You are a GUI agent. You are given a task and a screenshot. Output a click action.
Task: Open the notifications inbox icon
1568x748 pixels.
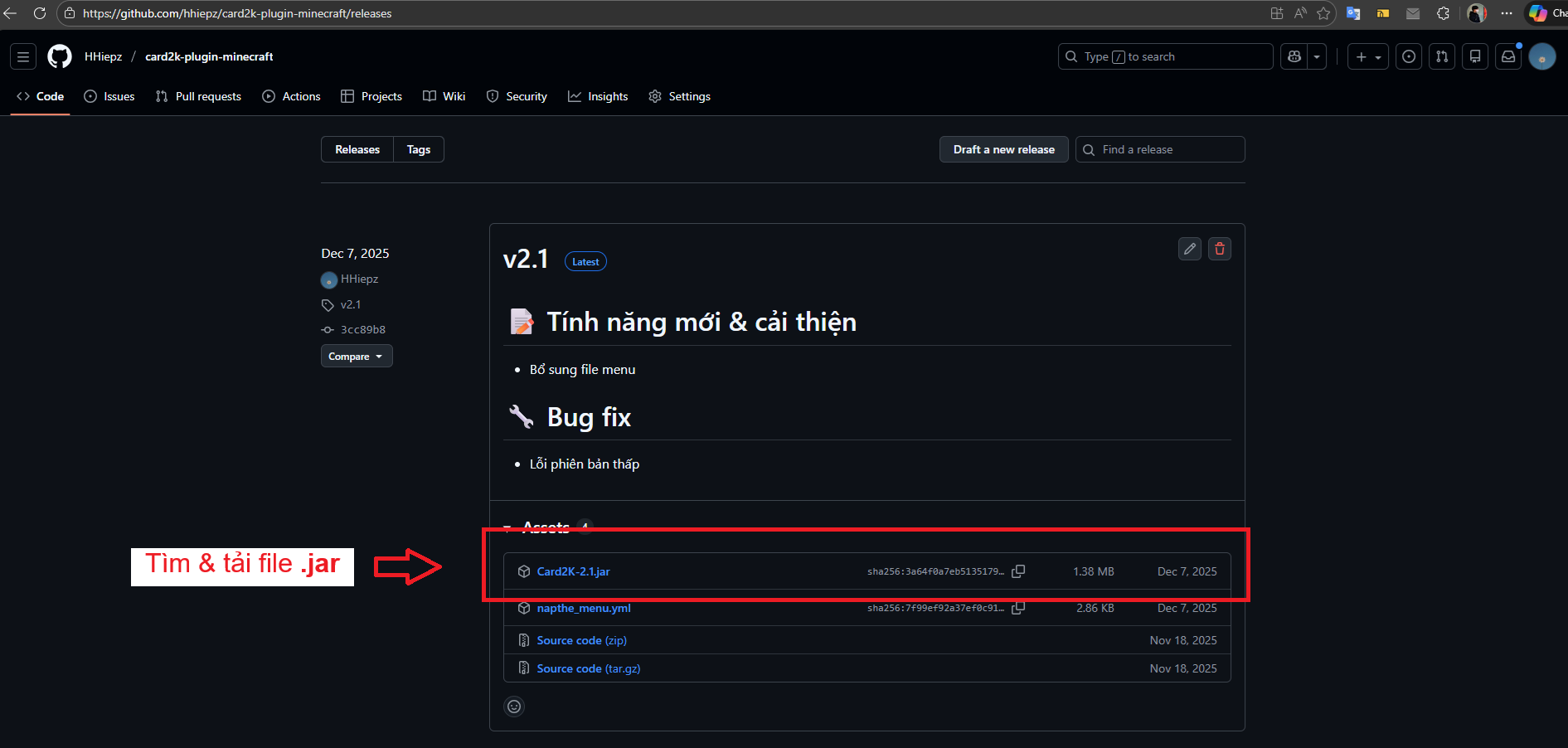[1508, 56]
